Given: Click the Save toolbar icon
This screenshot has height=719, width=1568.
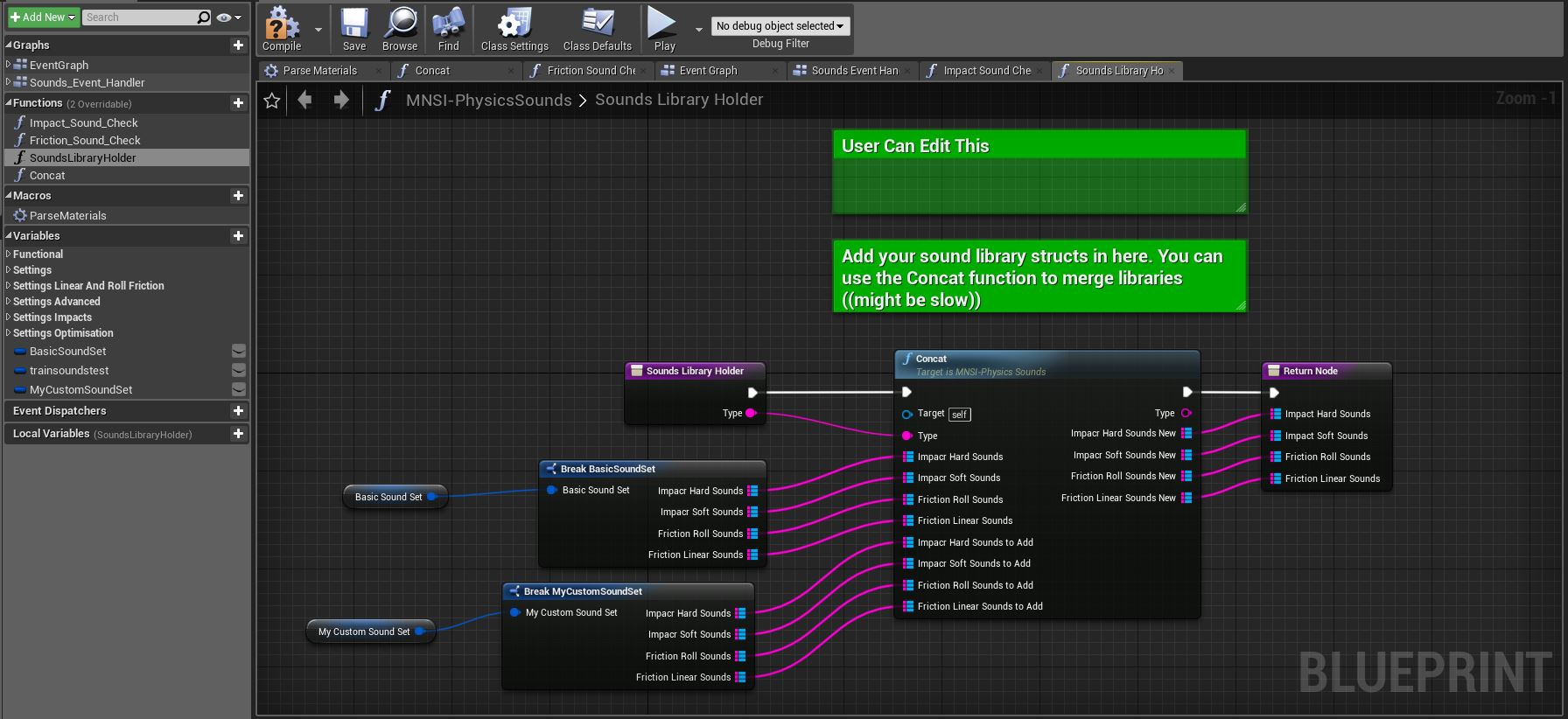Looking at the screenshot, I should coord(354,24).
